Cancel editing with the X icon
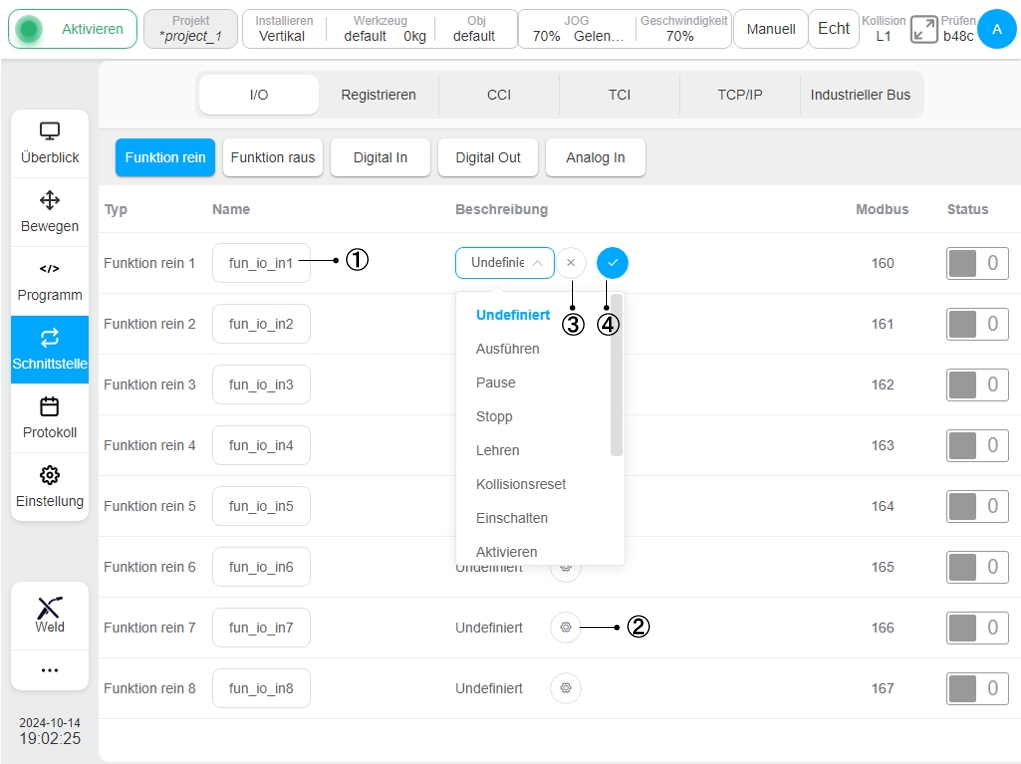Viewport: 1021px width, 764px height. (571, 262)
